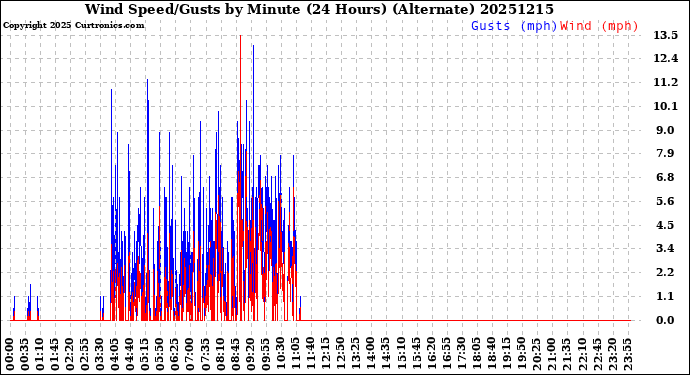
Task: Click the 12.4 y-axis value
Action: (665, 59)
